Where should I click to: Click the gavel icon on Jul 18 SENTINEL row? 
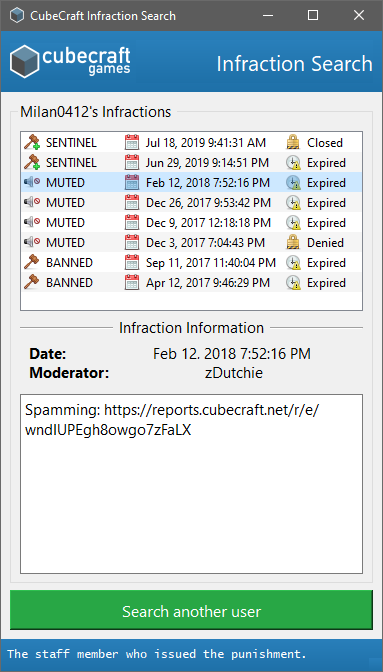coord(32,142)
